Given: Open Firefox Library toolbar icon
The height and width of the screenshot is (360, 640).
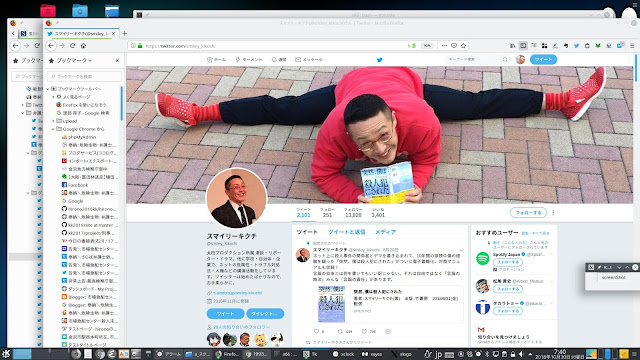Looking at the screenshot, I should tap(512, 46).
